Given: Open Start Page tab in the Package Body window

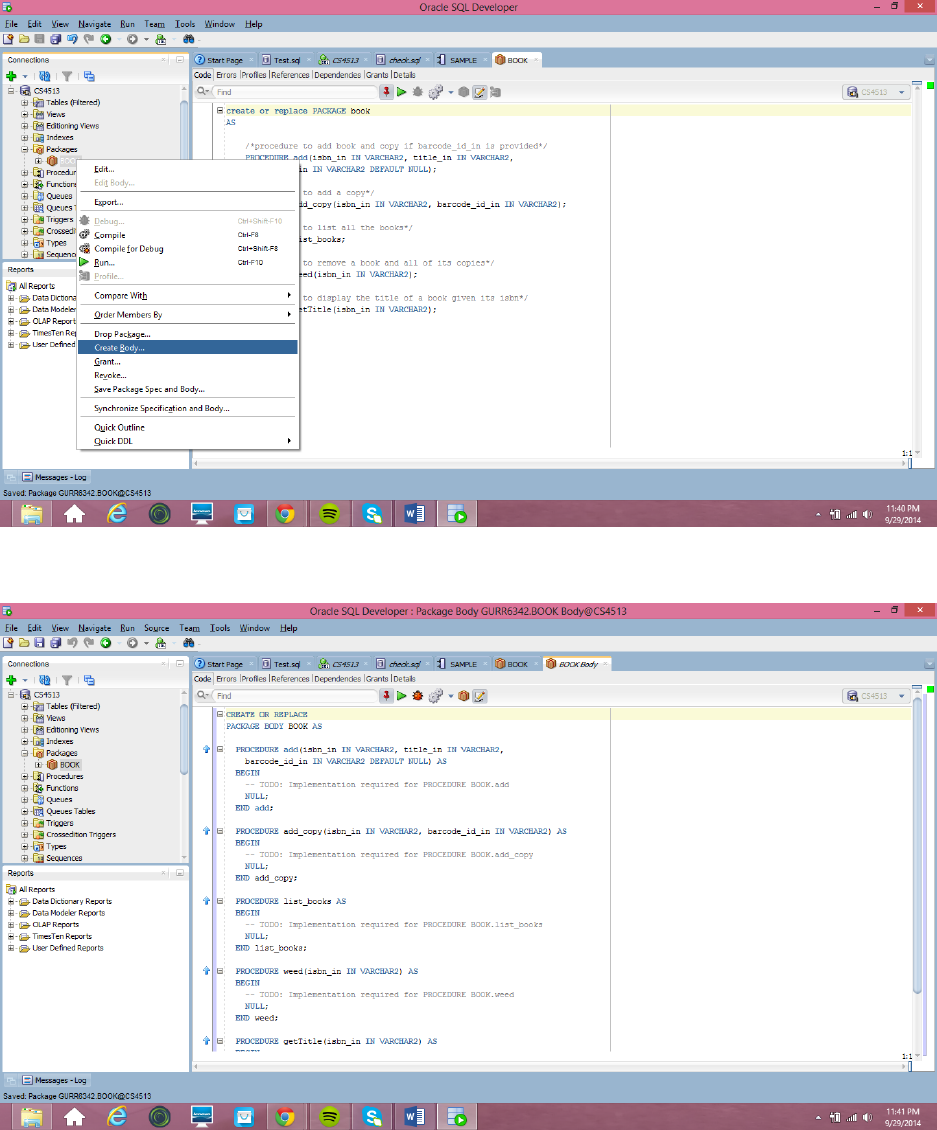Looking at the screenshot, I should point(223,664).
